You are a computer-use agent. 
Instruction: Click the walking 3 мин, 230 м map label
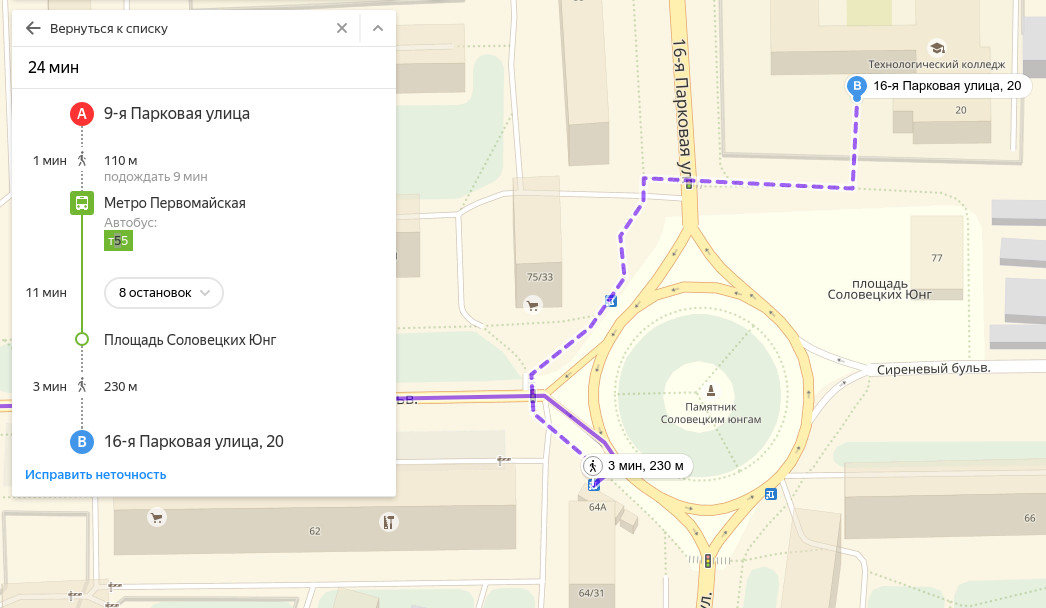point(637,466)
